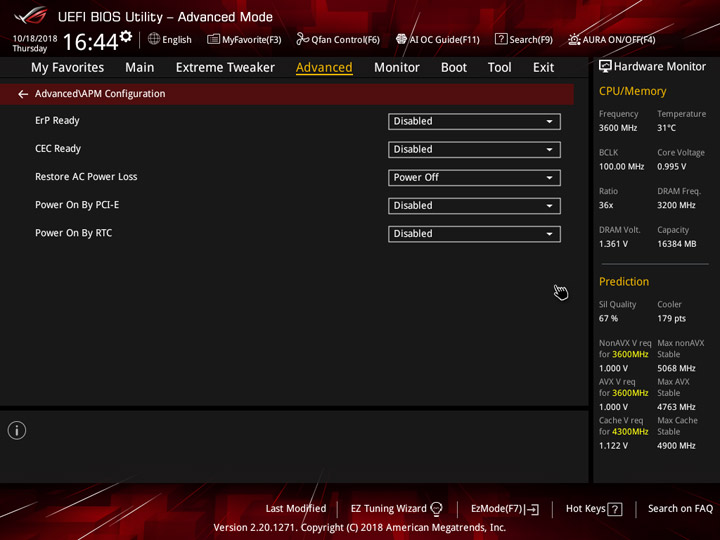
Task: Switch to the Main tab
Action: click(x=140, y=68)
